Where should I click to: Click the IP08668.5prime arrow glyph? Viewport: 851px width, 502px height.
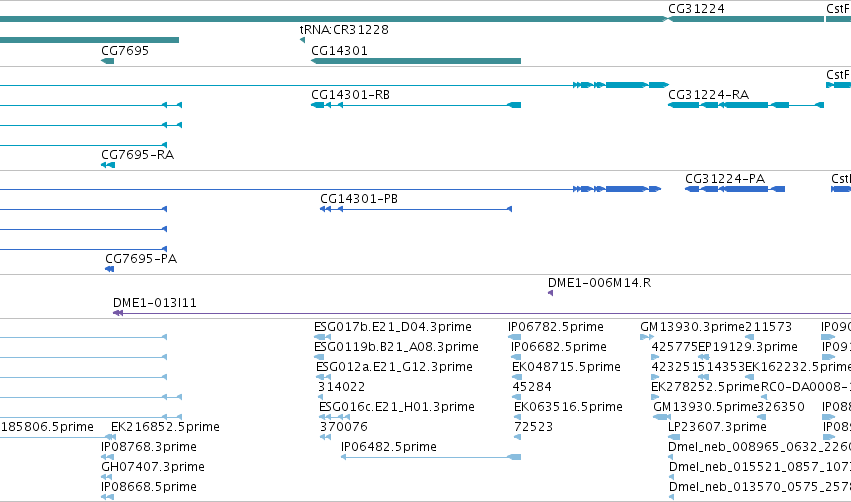coord(107,497)
